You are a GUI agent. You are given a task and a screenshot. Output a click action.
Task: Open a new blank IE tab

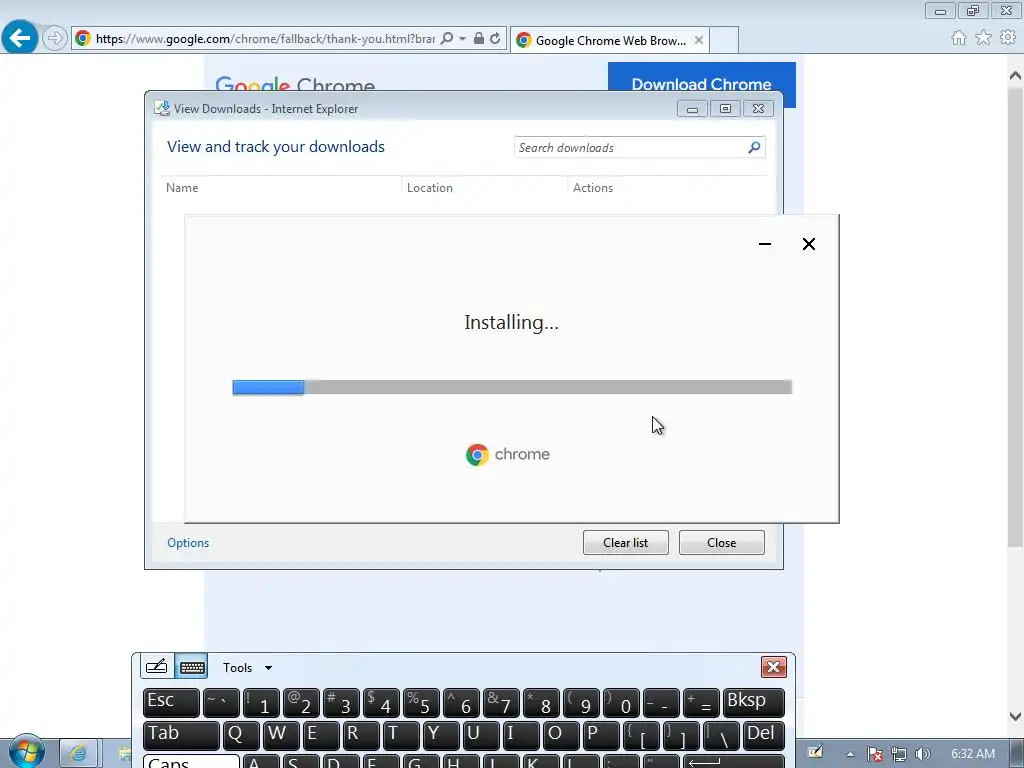[724, 40]
